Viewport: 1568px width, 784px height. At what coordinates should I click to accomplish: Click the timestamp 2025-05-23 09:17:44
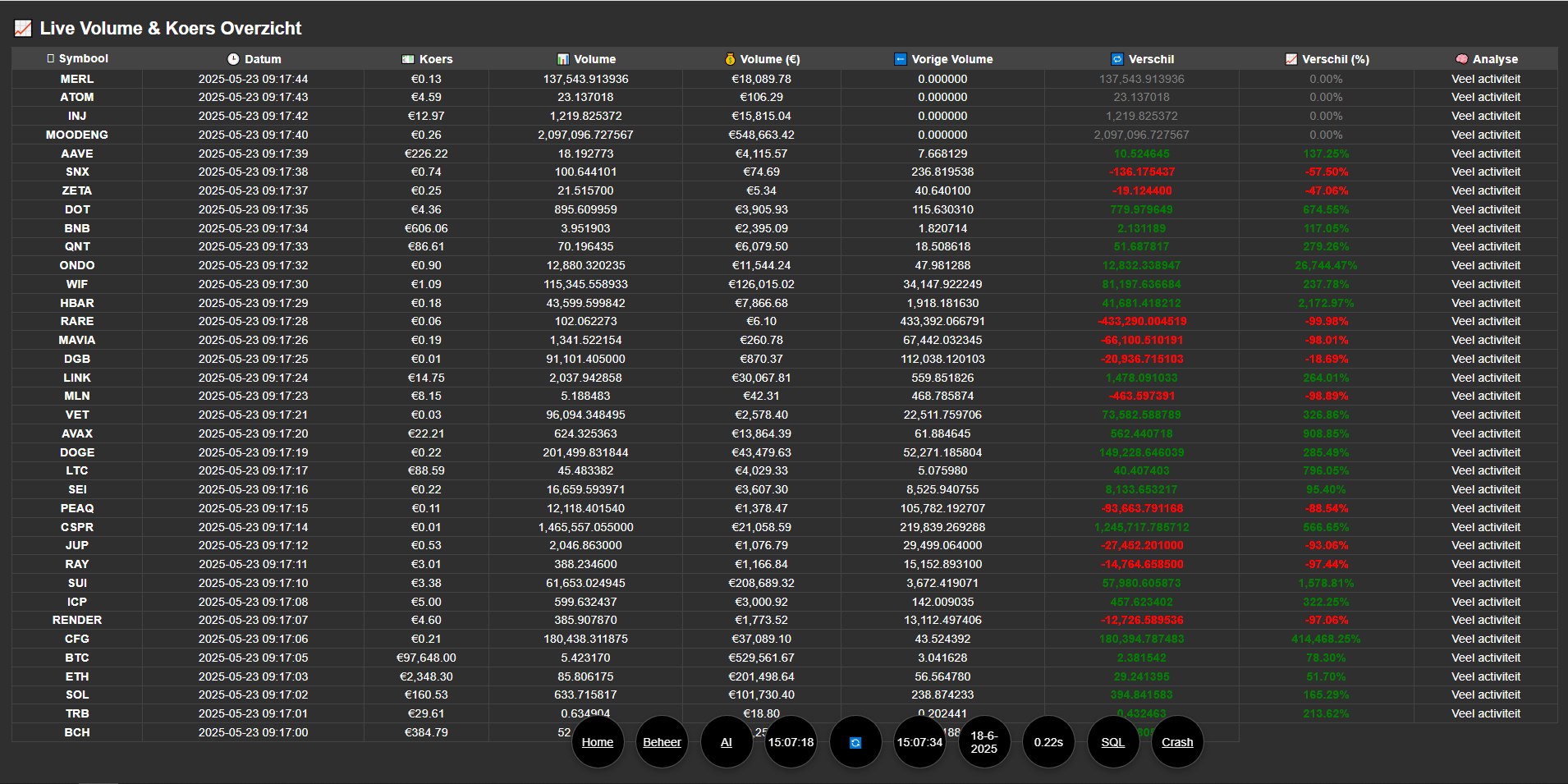(254, 79)
